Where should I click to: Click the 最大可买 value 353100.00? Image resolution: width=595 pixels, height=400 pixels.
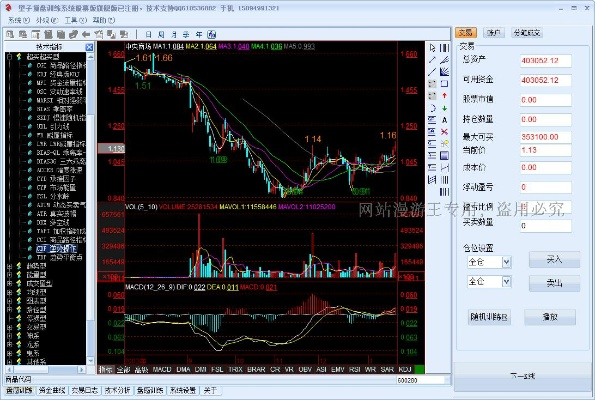546,137
